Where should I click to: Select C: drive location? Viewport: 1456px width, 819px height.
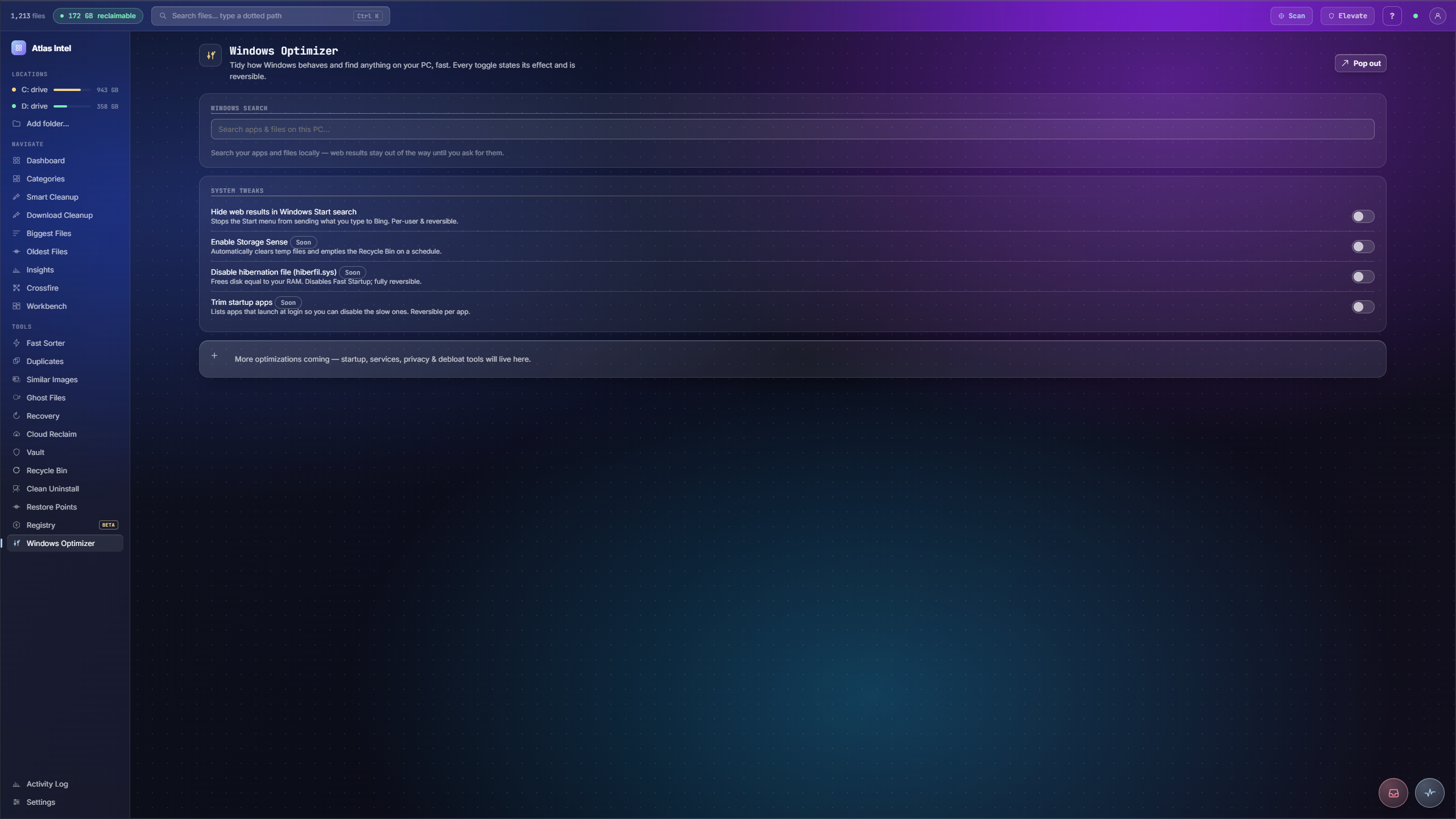point(65,90)
